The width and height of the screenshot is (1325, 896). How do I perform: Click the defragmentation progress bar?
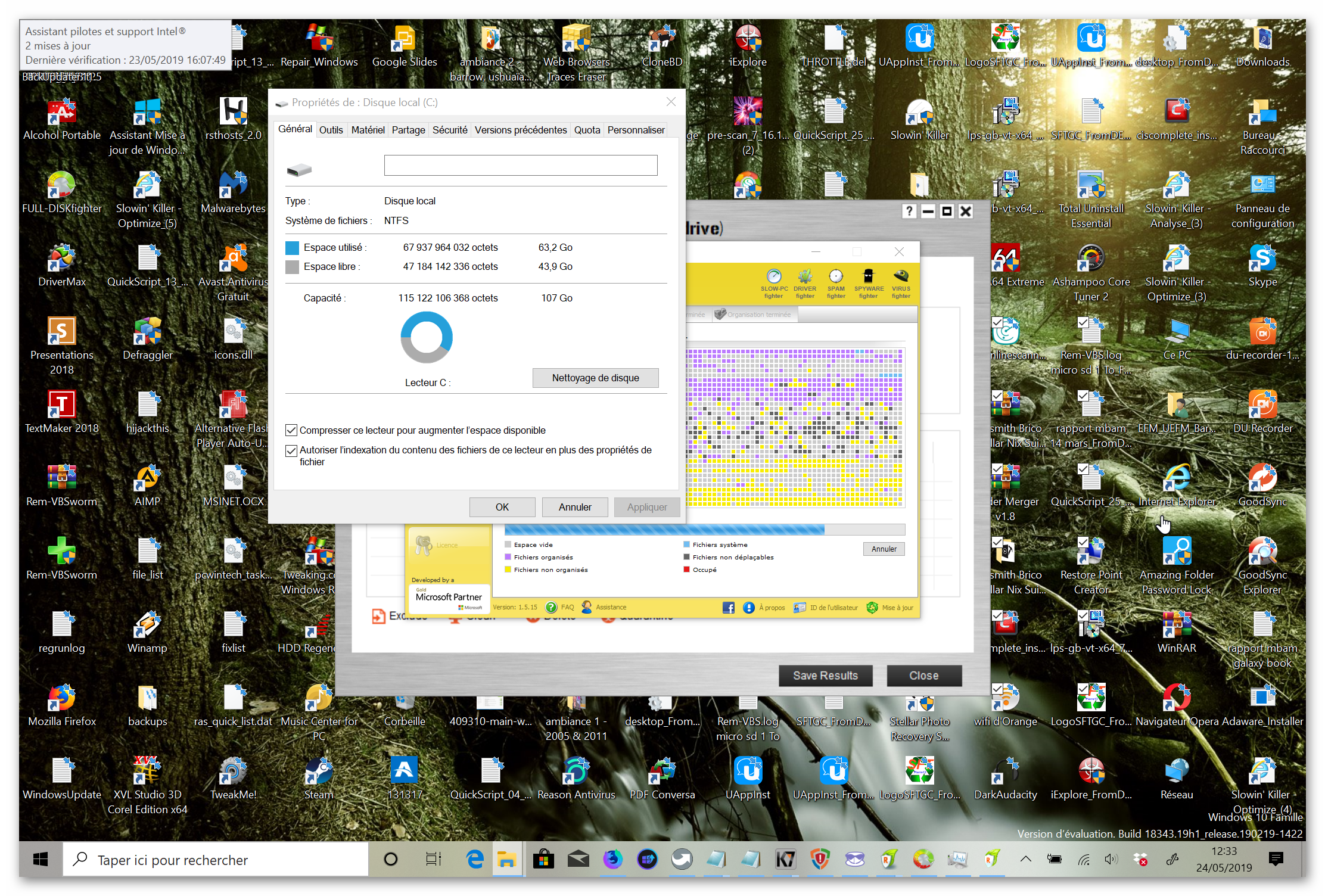[x=705, y=530]
